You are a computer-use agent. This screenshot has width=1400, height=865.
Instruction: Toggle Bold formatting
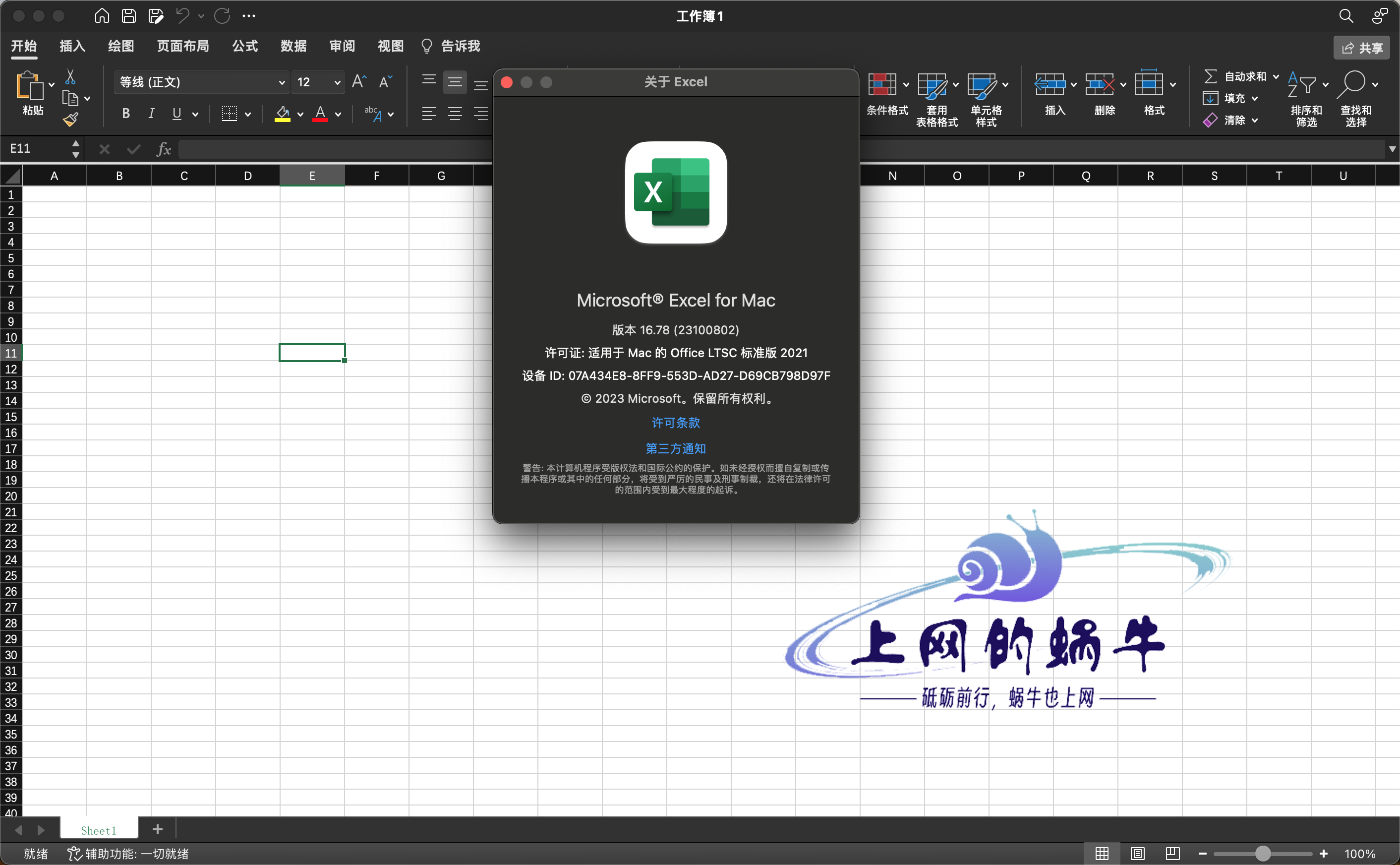point(126,114)
